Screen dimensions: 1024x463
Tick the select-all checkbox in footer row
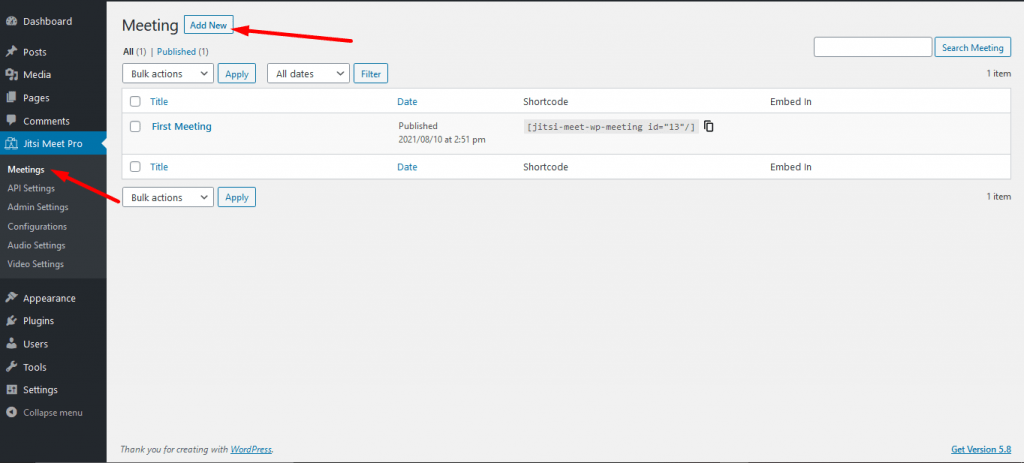(x=135, y=167)
